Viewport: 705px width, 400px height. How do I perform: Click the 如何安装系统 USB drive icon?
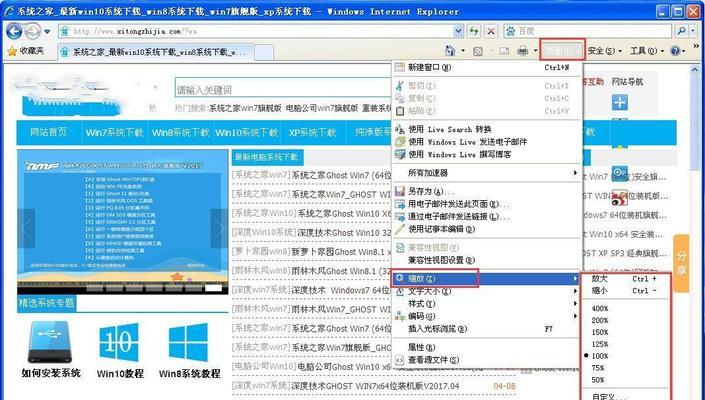coord(50,342)
